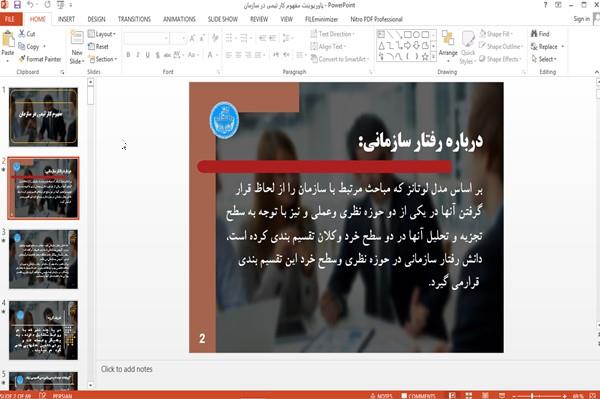The height and width of the screenshot is (399, 600).
Task: Open the Bullets list button
Action: tap(231, 38)
